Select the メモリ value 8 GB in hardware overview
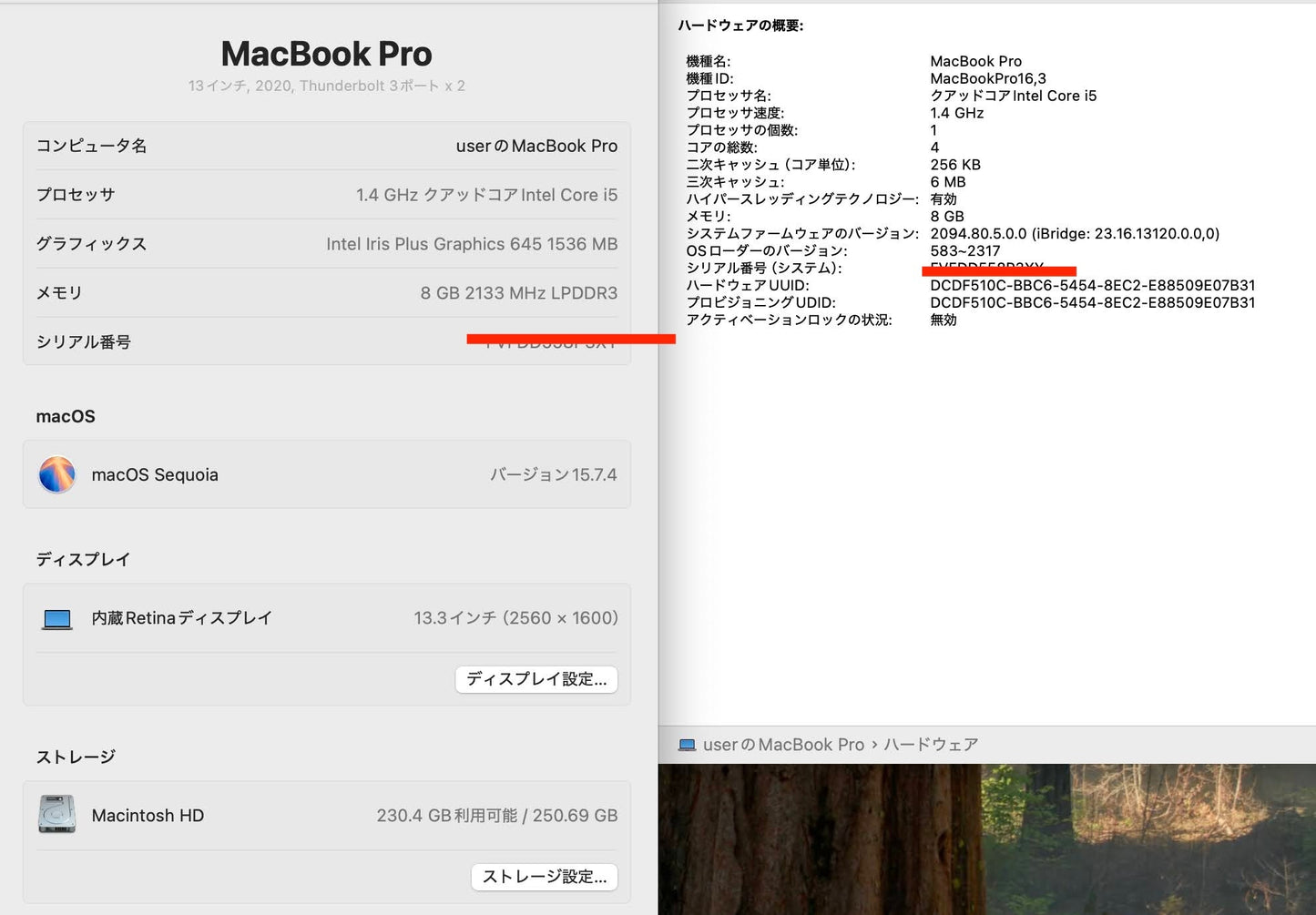Image resolution: width=1316 pixels, height=915 pixels. tap(947, 217)
